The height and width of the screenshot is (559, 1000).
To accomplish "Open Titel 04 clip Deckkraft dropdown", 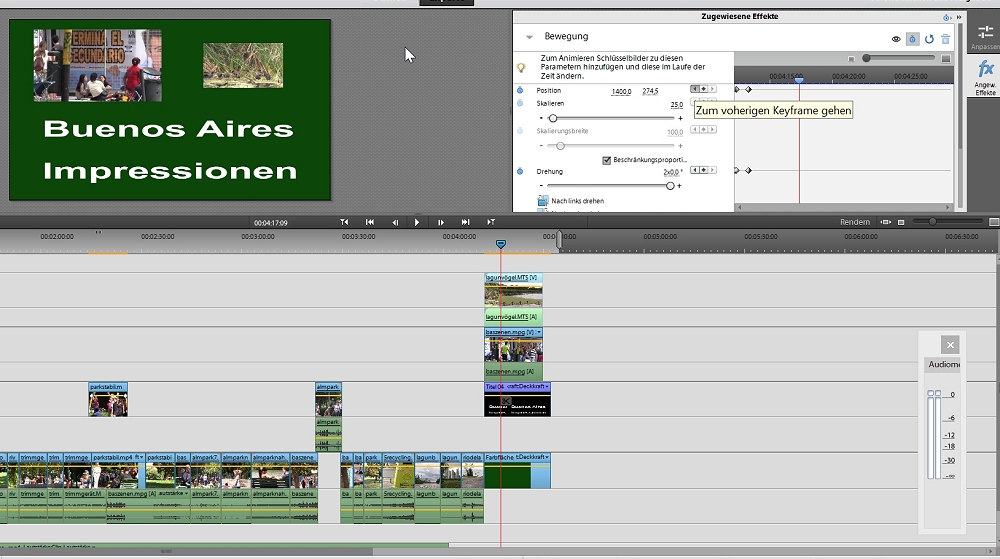I will pos(547,387).
